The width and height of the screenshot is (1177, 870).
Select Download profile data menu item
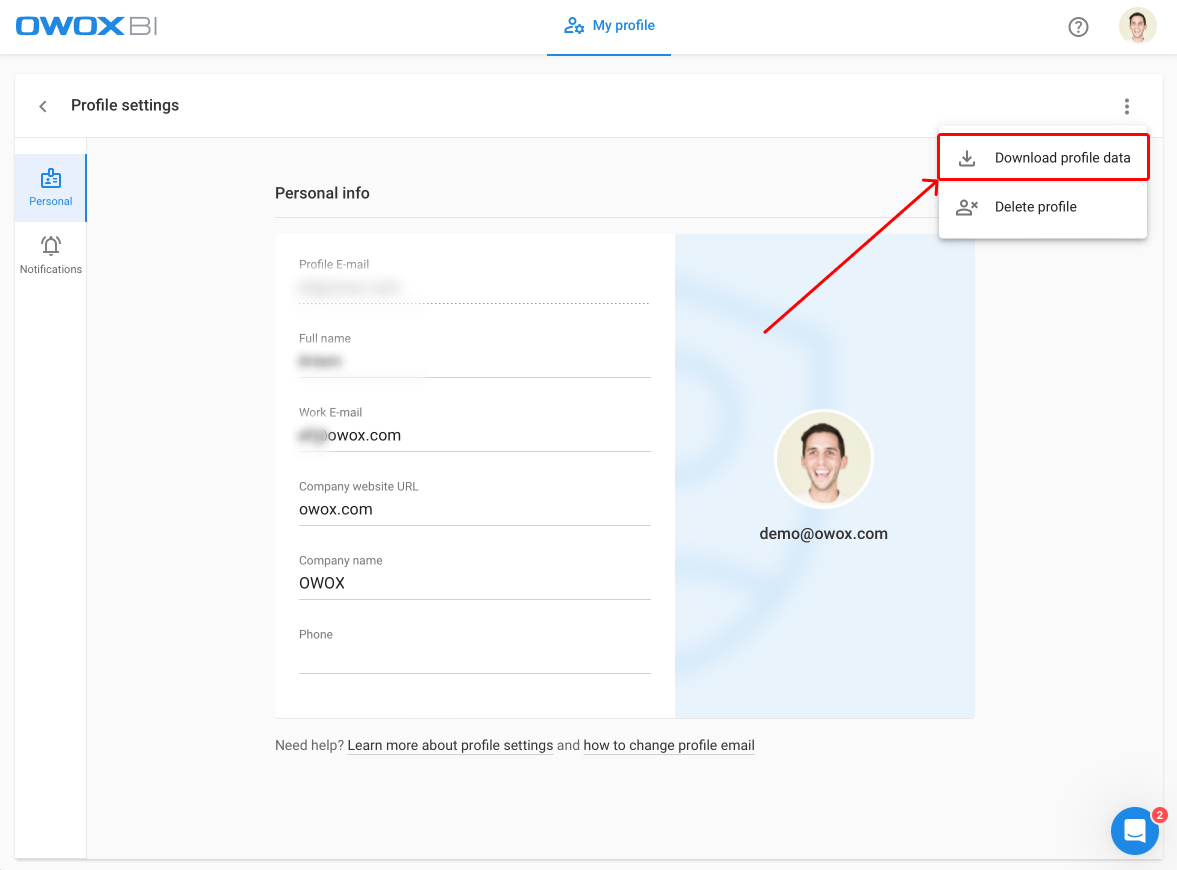[x=1043, y=158]
